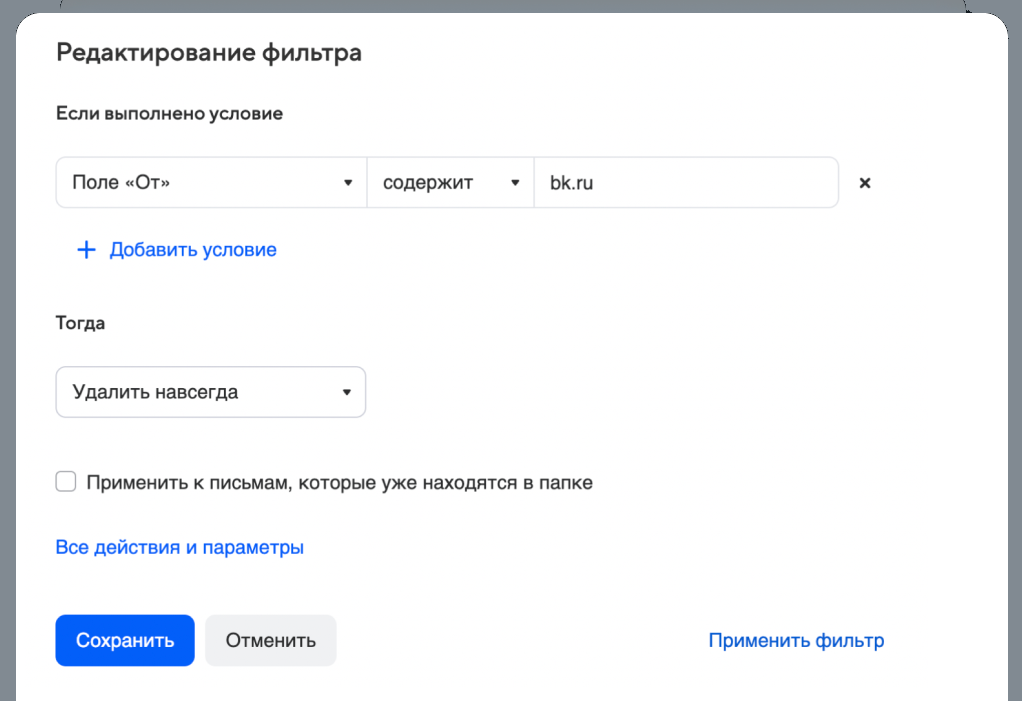Click the Если выполнено условие section label
1022x701 pixels.
(169, 114)
